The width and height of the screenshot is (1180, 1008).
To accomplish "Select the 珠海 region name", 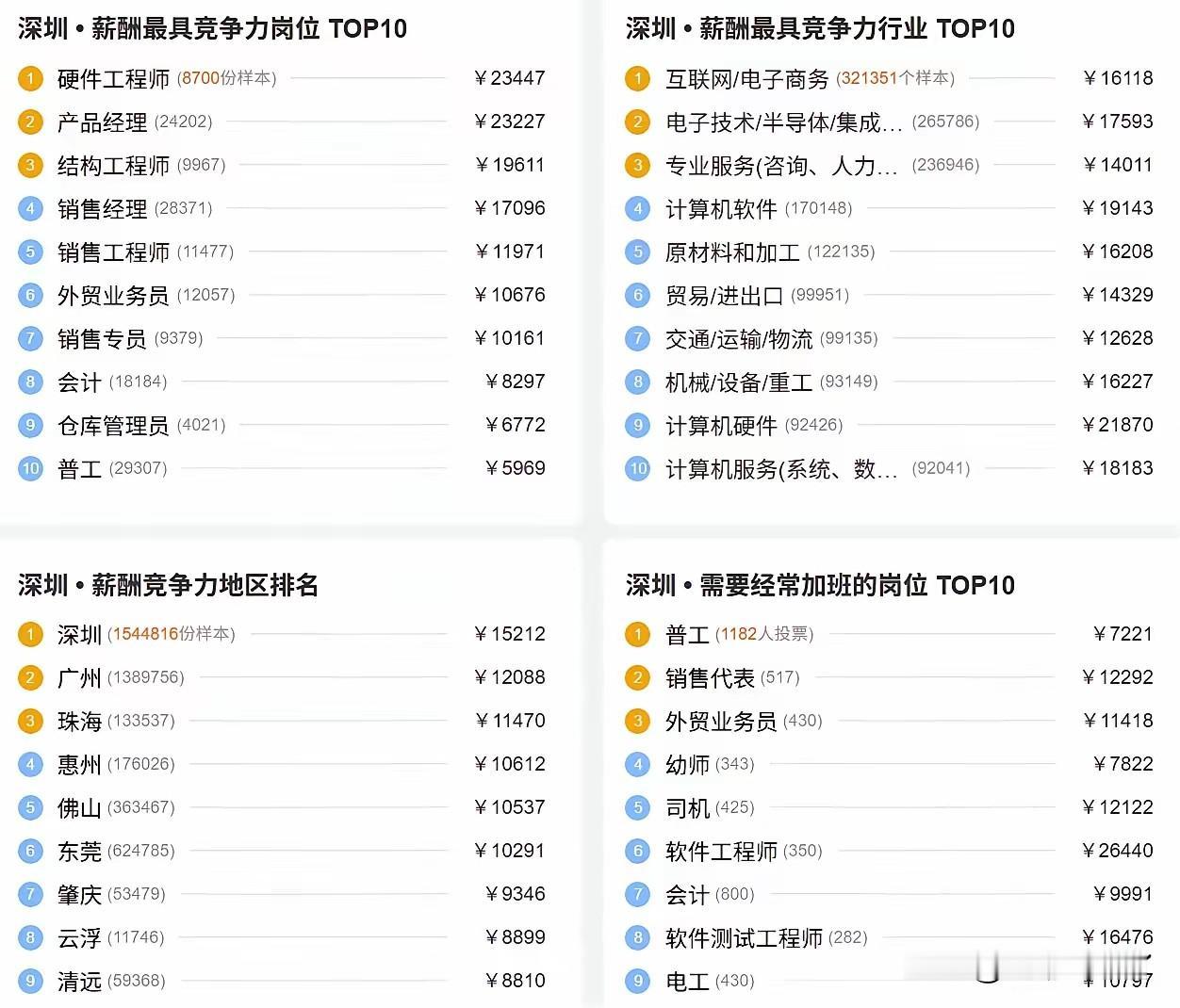I will point(79,721).
